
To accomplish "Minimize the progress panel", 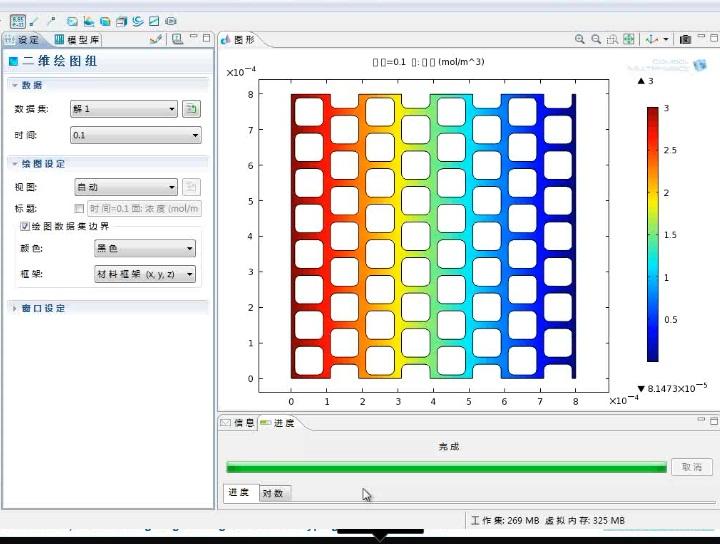I will [701, 419].
